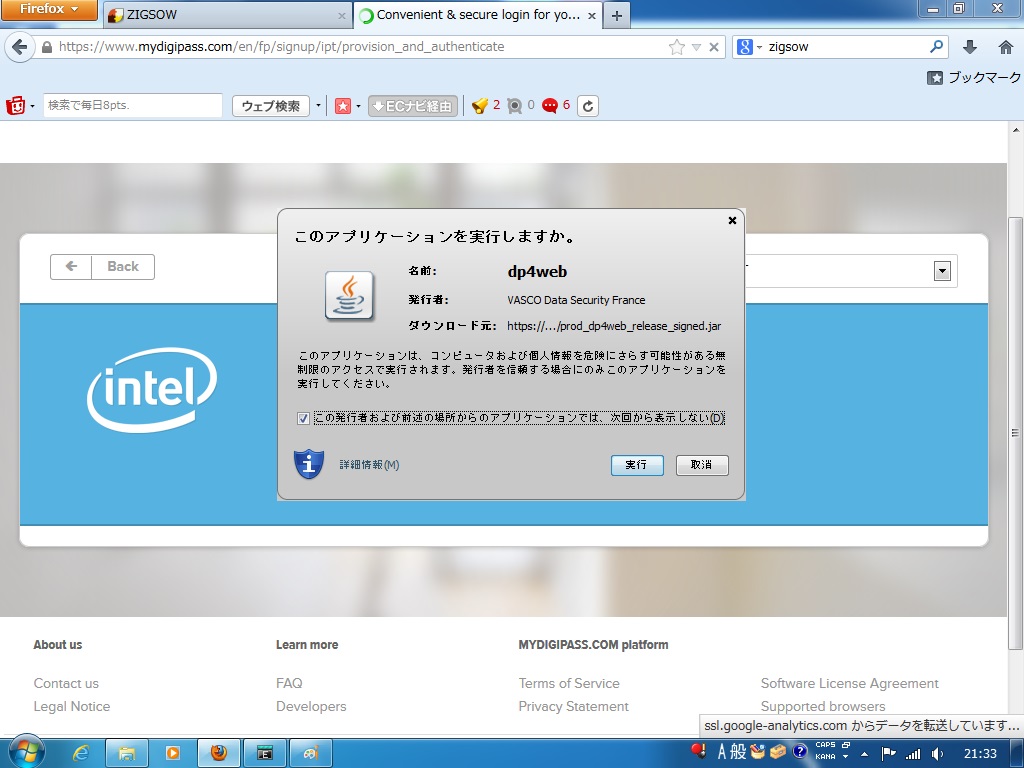Open the Software License Agreement link
1024x768 pixels.
click(849, 683)
